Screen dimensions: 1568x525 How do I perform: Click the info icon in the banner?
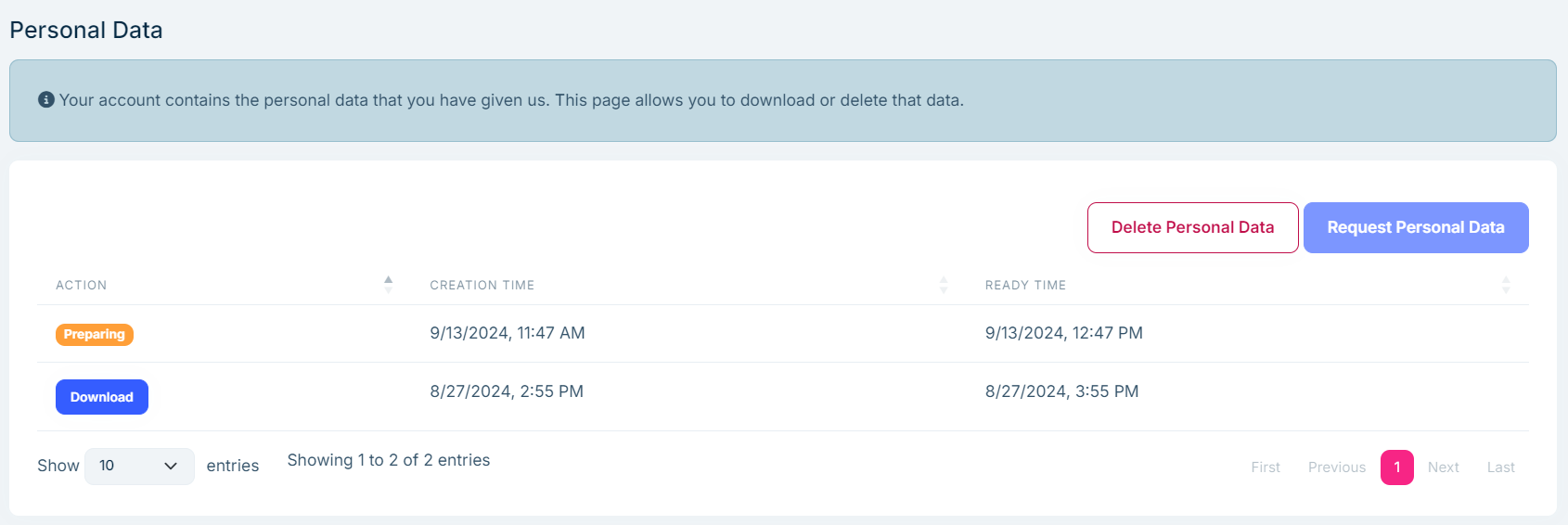tap(45, 99)
